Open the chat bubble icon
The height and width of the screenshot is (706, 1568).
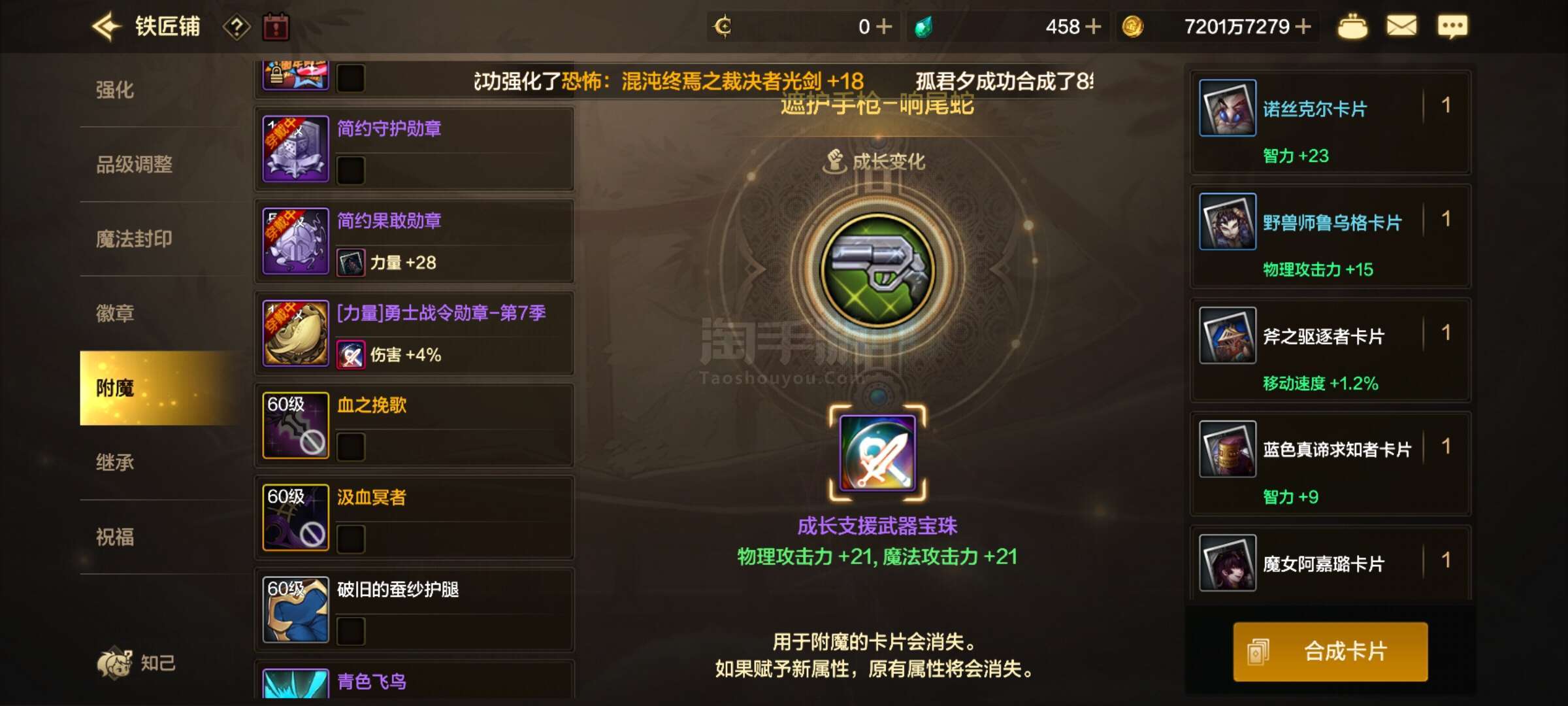point(1452,27)
